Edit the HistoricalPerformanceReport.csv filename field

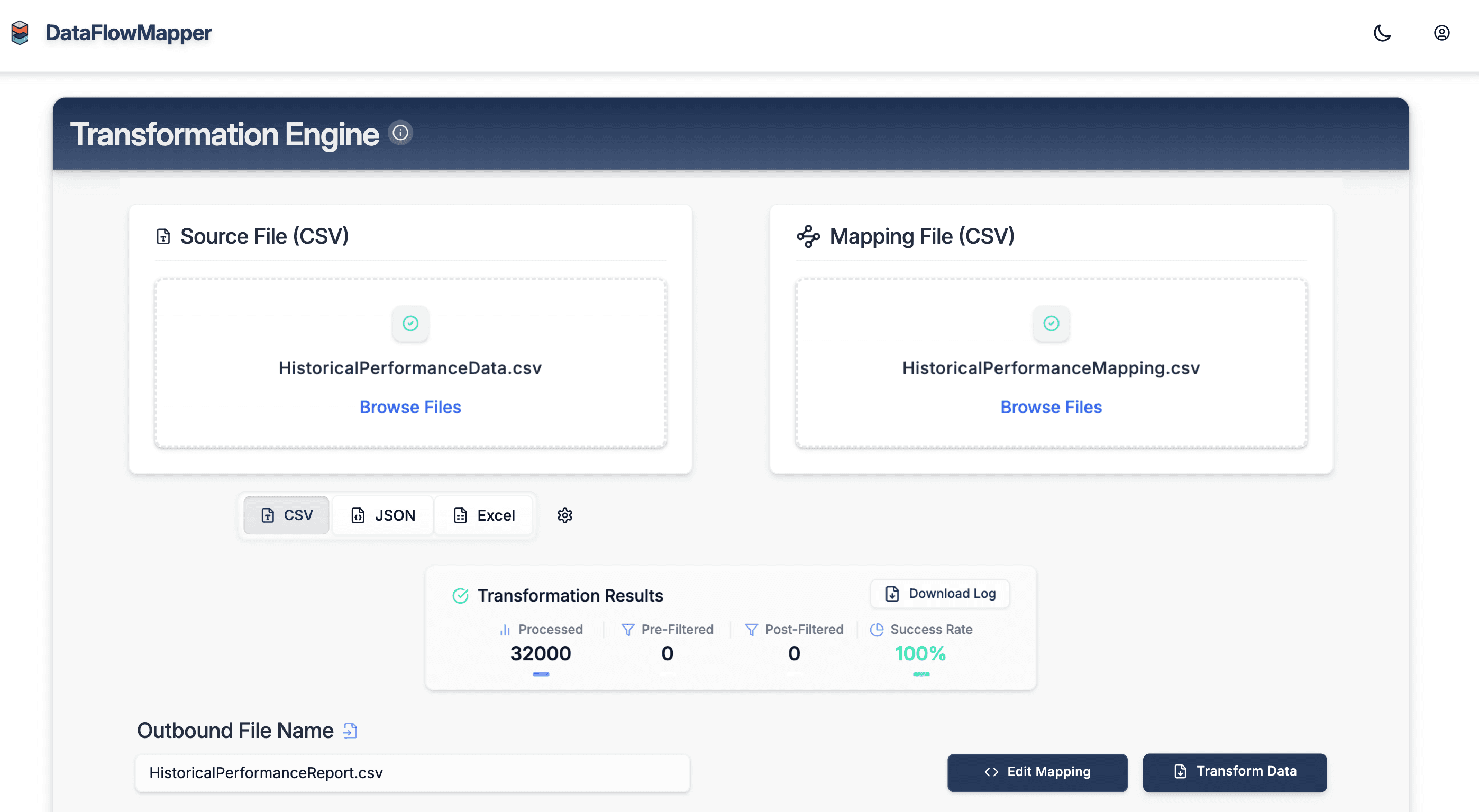(412, 773)
